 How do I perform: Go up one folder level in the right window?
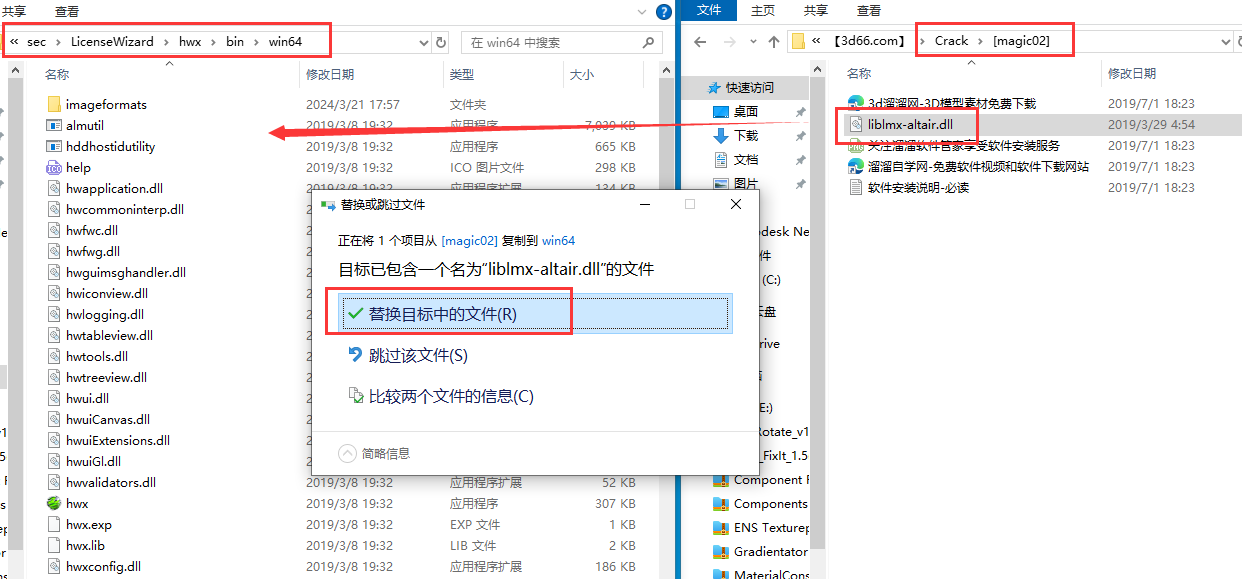[x=773, y=42]
